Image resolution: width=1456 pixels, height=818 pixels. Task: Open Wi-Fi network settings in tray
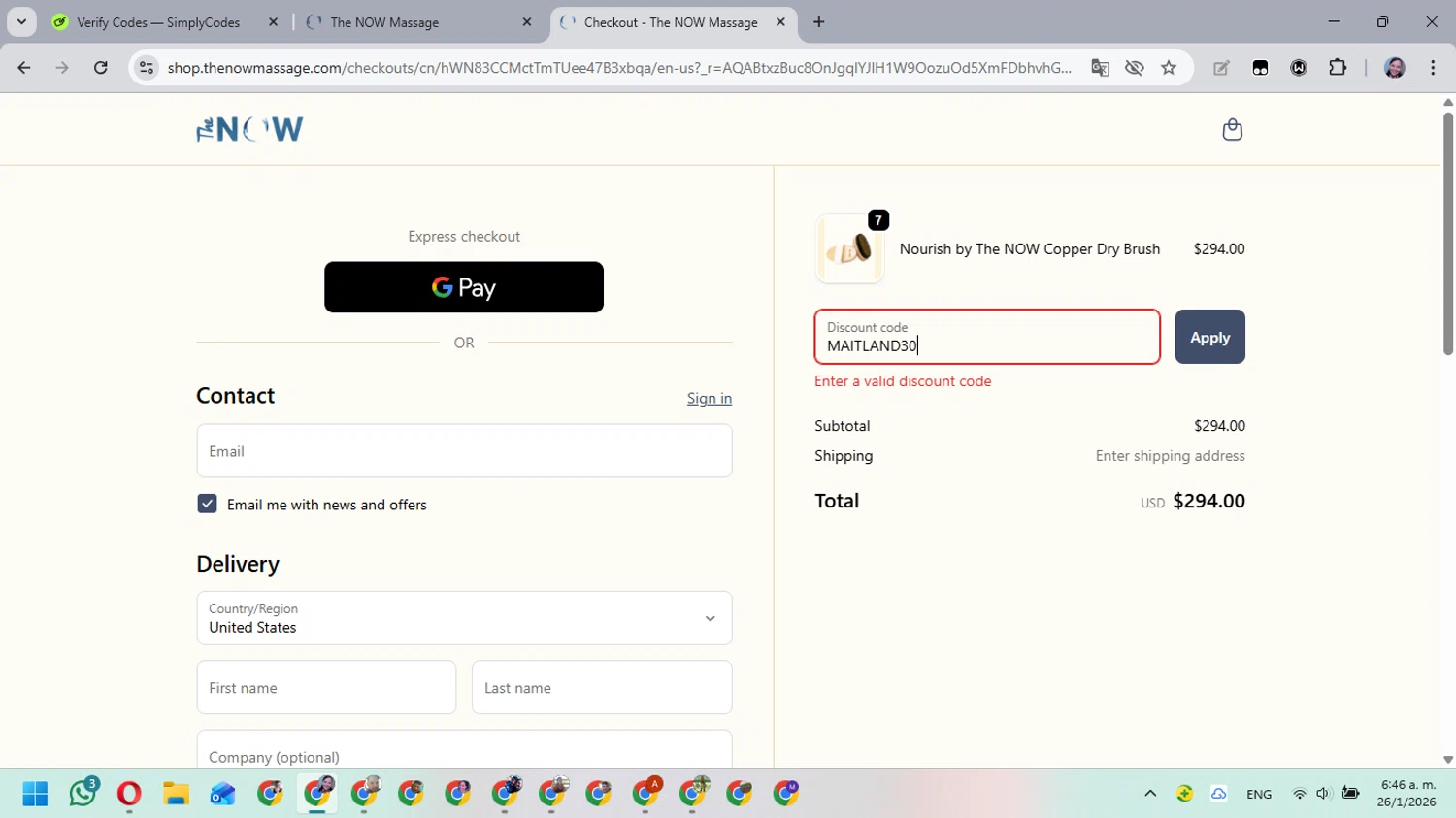[1299, 794]
